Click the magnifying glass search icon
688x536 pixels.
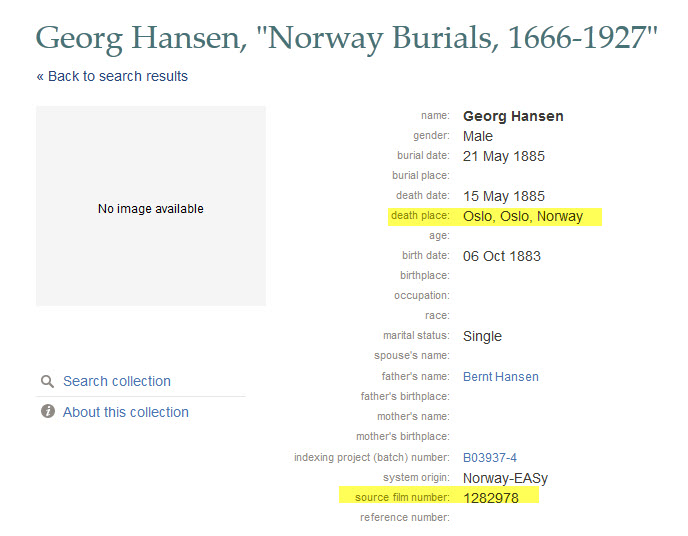pos(47,382)
